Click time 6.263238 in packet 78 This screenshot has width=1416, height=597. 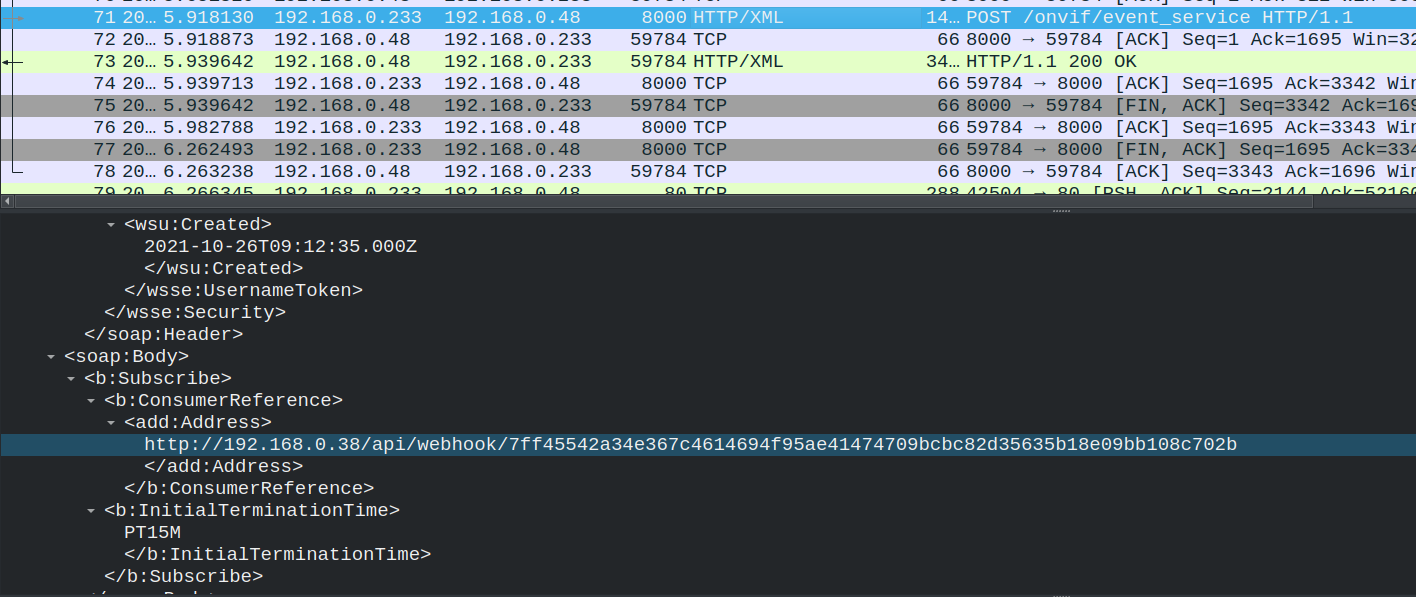point(208,172)
